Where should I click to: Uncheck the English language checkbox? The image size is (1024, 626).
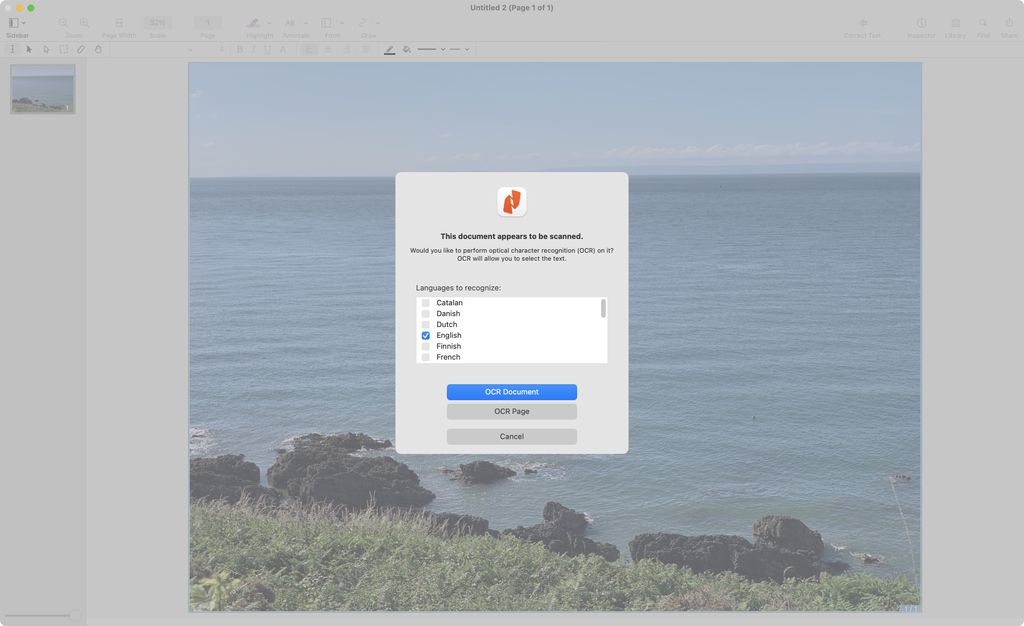tap(425, 335)
